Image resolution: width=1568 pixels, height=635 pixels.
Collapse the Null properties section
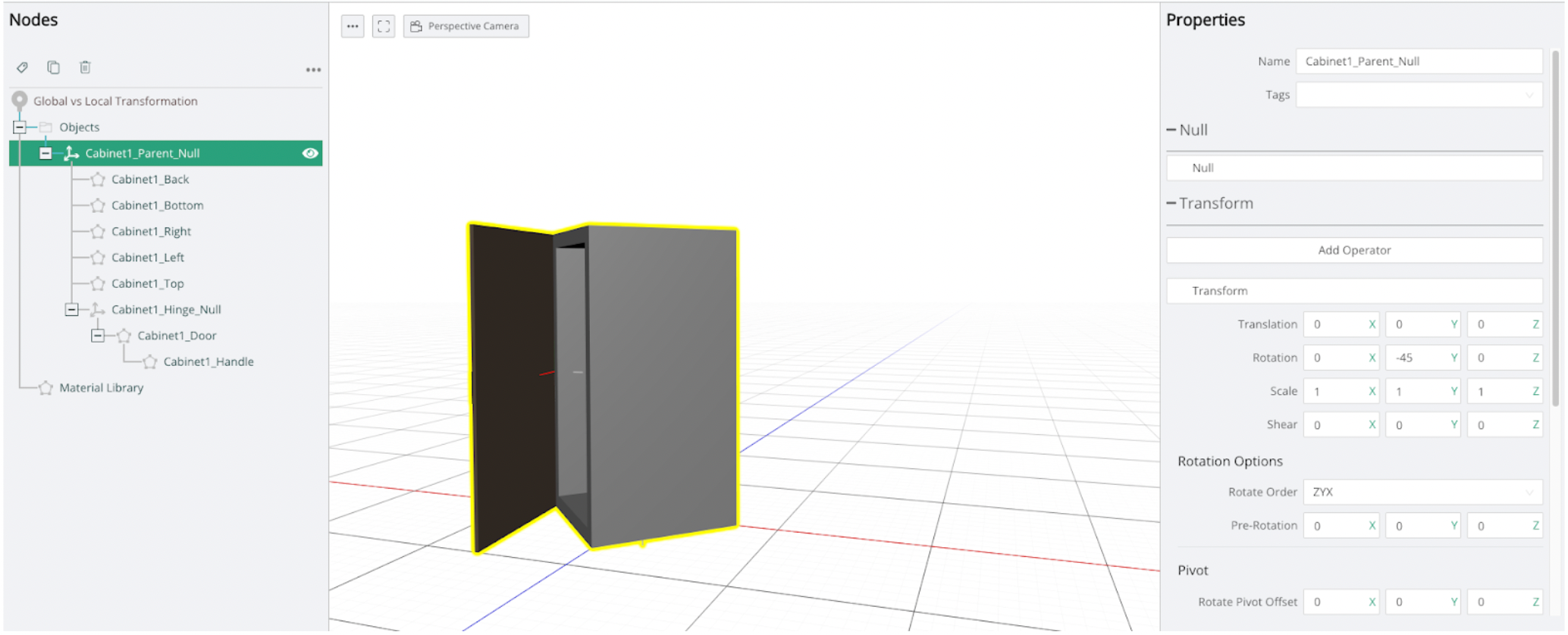click(1171, 130)
